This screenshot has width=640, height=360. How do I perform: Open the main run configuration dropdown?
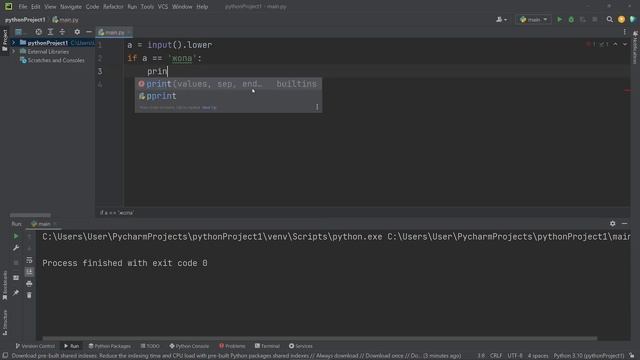click(x=533, y=20)
